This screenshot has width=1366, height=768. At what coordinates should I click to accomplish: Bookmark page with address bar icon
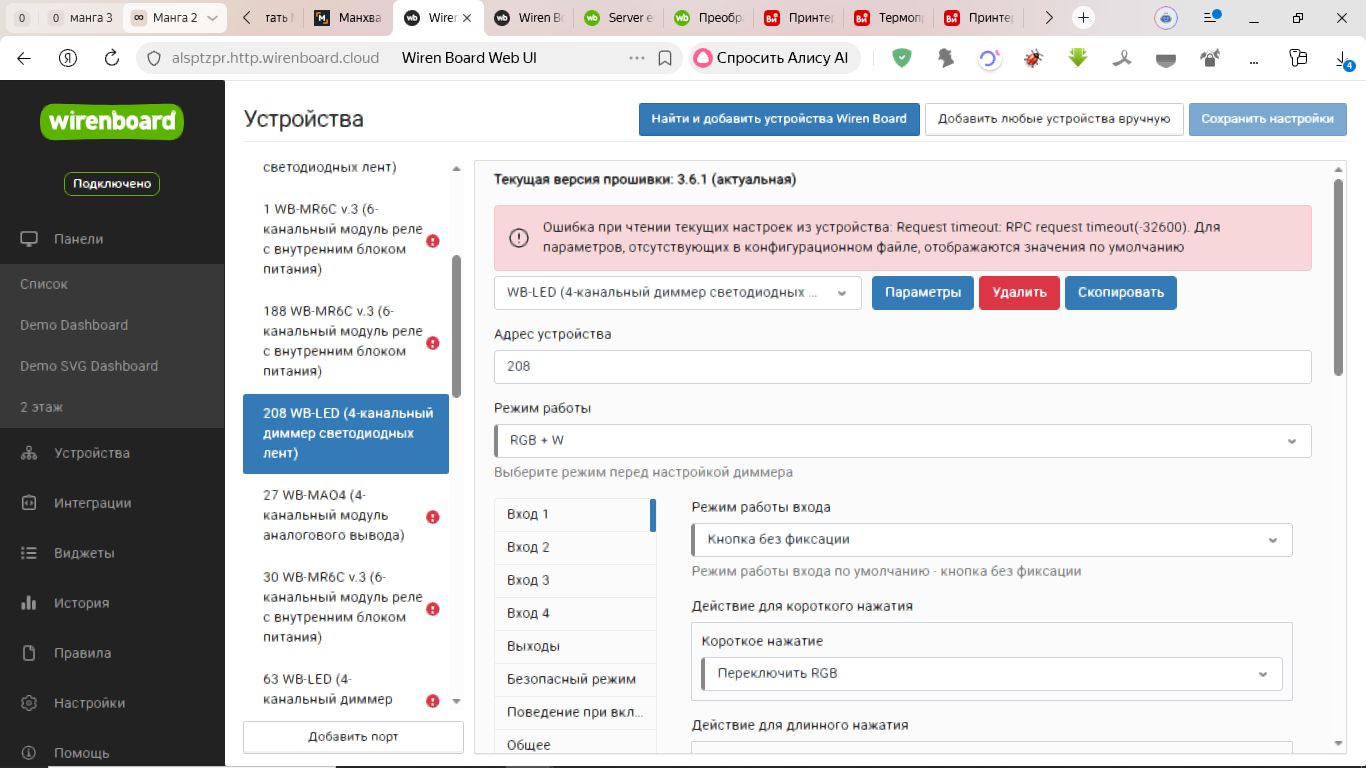coord(664,58)
